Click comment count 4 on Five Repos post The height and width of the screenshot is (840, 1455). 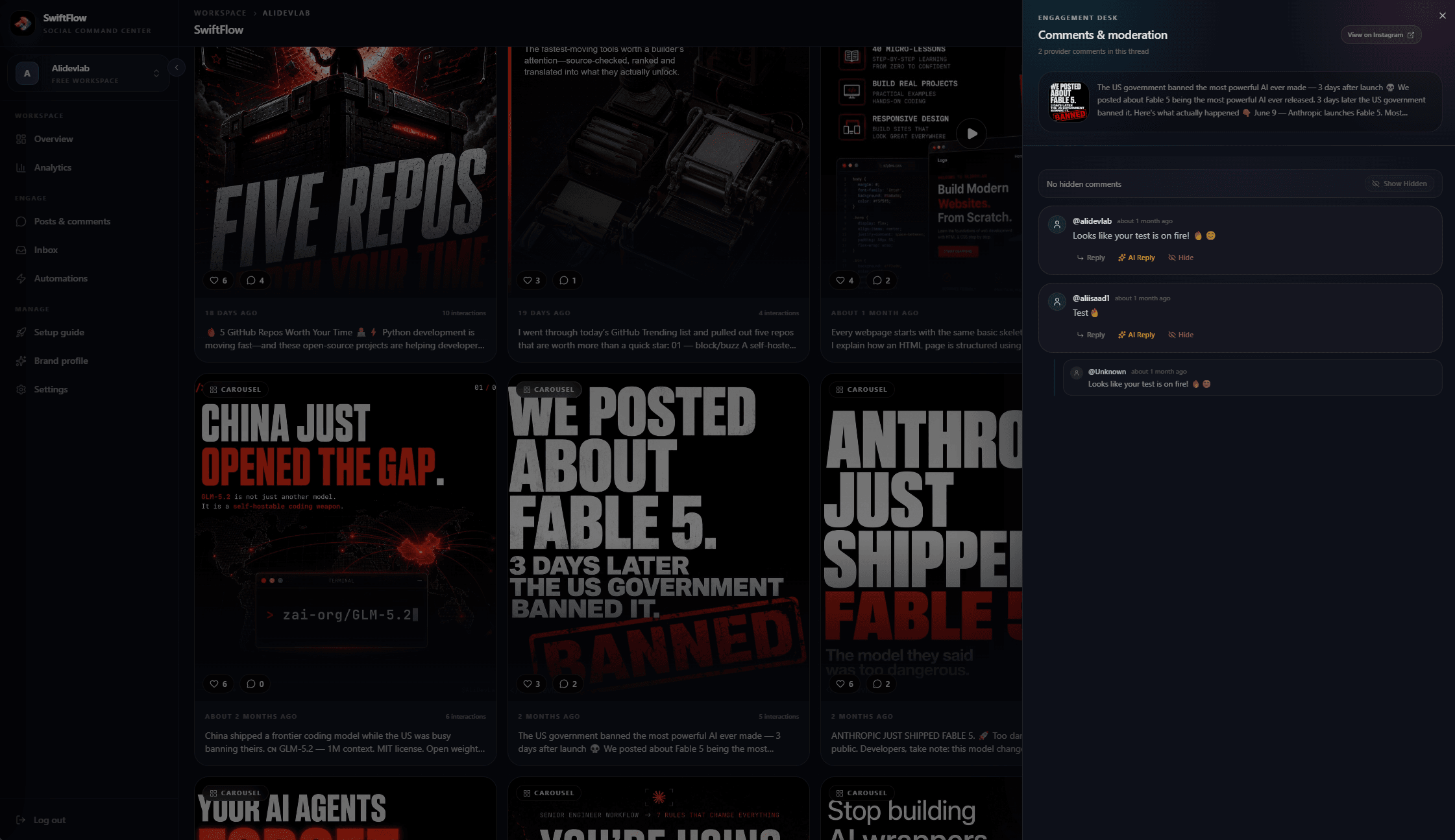[256, 280]
